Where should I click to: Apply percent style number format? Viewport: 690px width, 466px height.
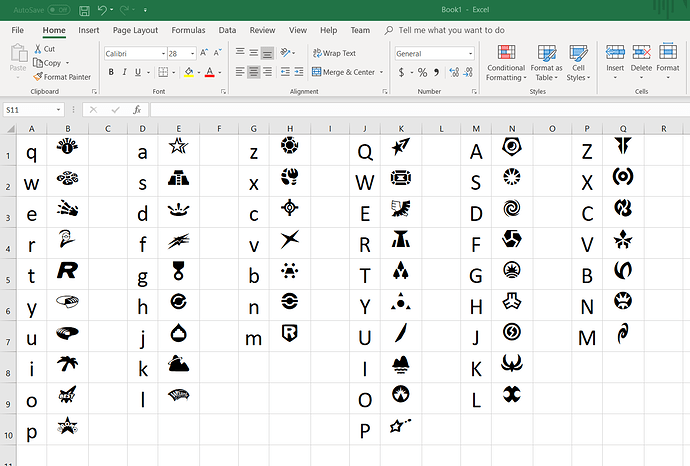coord(422,72)
